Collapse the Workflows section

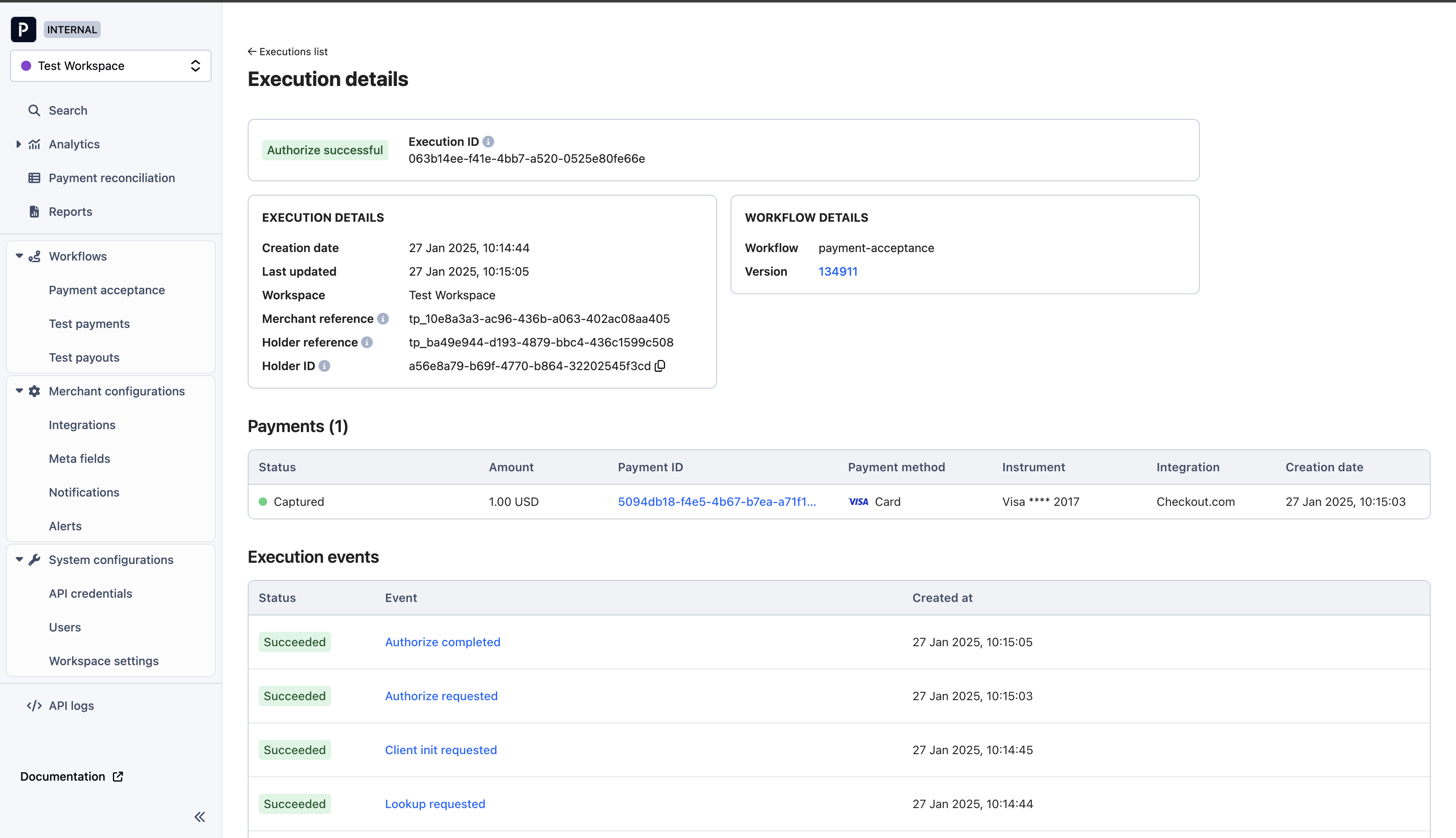(19, 256)
